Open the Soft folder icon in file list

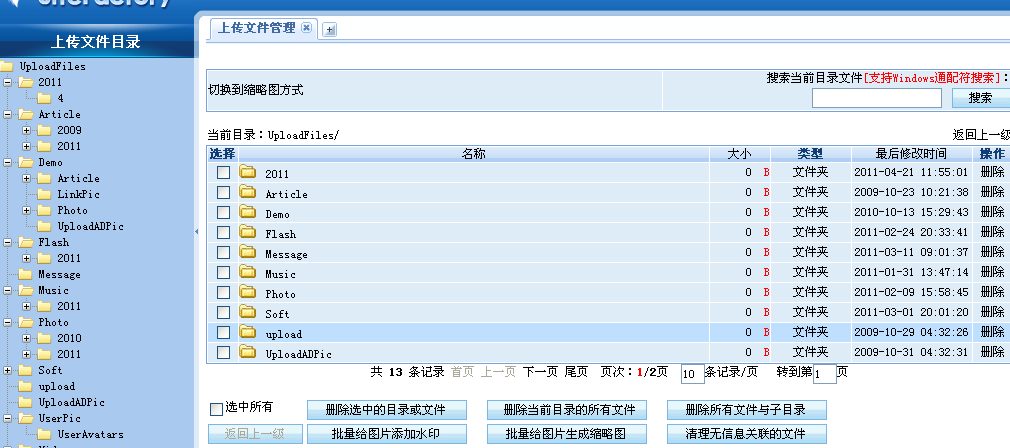pyautogui.click(x=247, y=311)
